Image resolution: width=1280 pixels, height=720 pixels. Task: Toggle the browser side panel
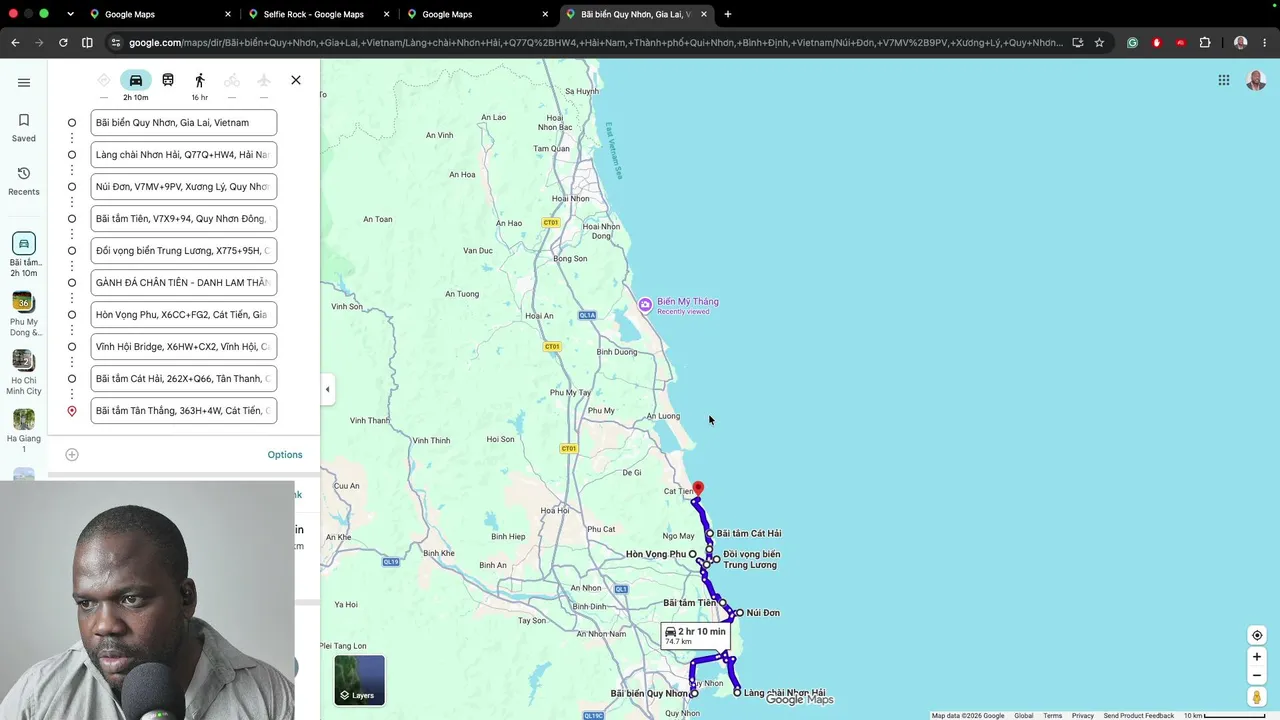87,42
